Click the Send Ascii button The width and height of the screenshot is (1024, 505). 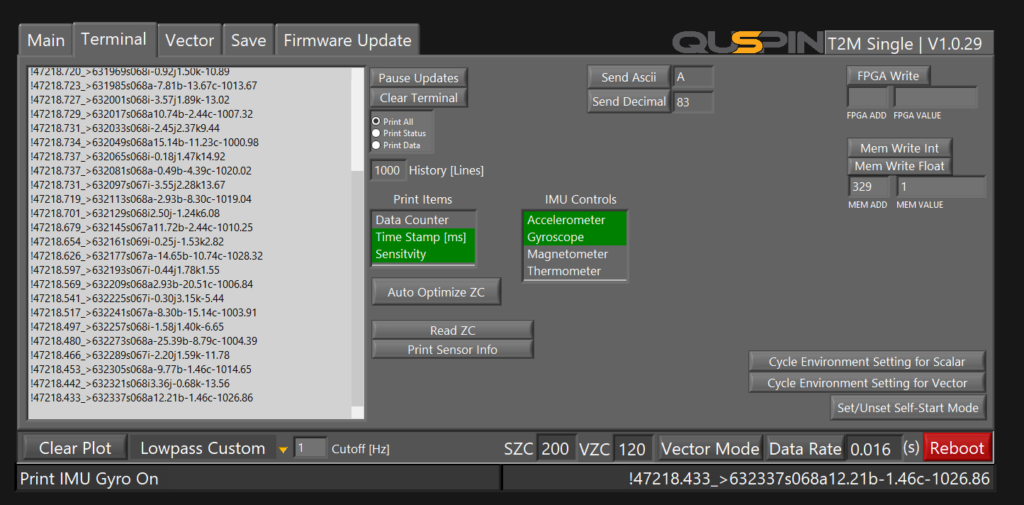coord(628,77)
